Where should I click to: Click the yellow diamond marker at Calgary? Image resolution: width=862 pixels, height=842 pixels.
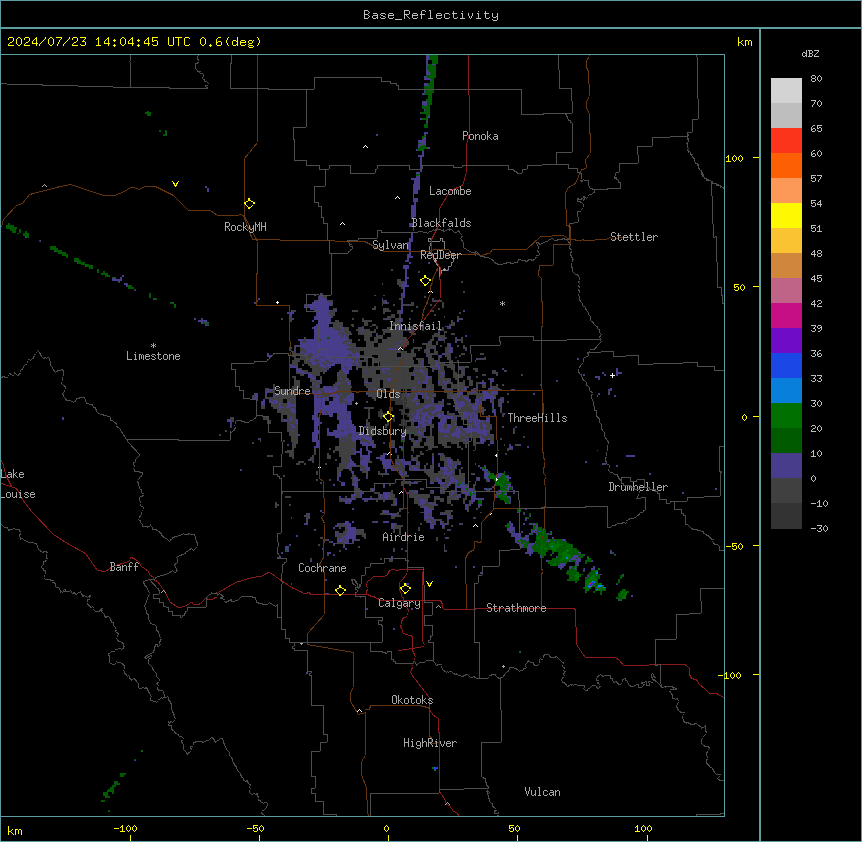click(405, 589)
